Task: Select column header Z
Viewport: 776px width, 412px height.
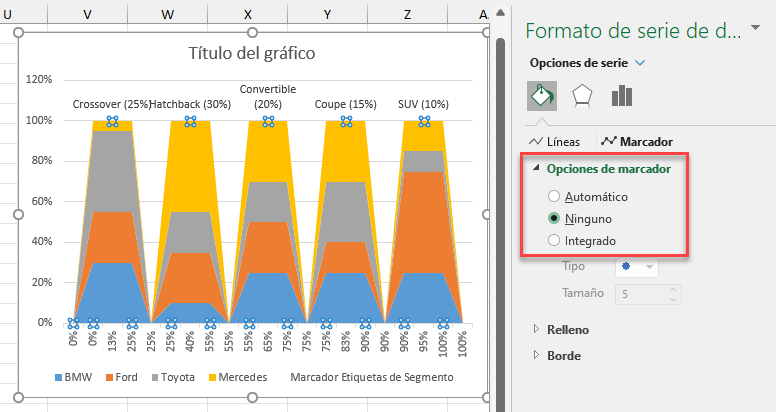Action: tap(407, 15)
